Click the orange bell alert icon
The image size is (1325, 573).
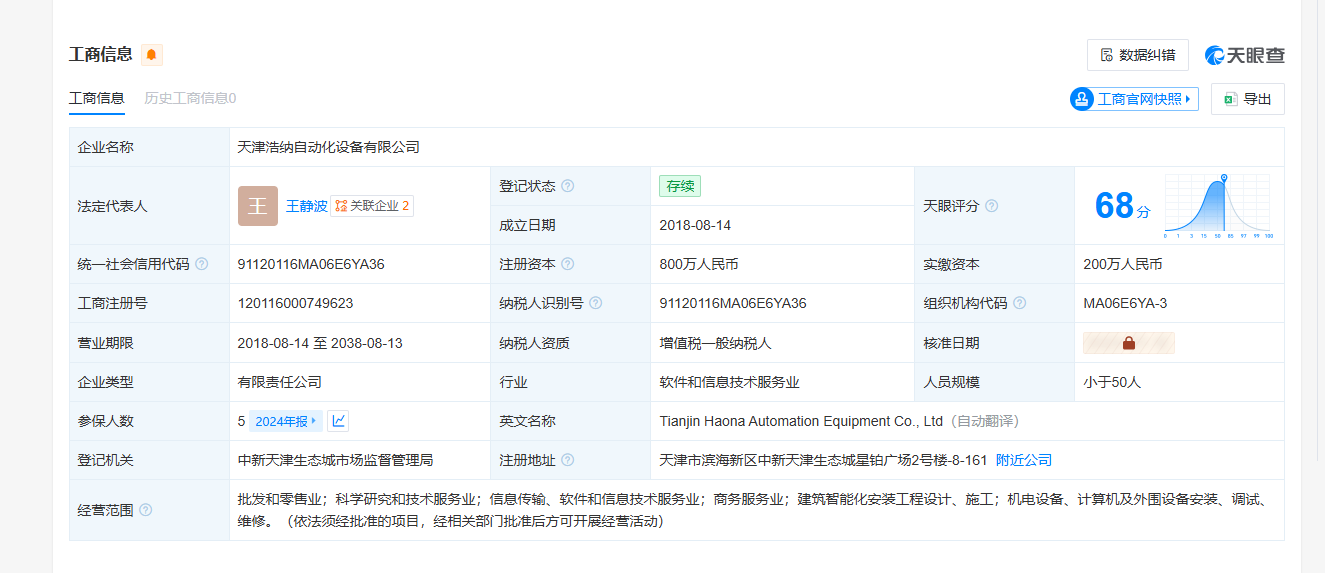[152, 54]
